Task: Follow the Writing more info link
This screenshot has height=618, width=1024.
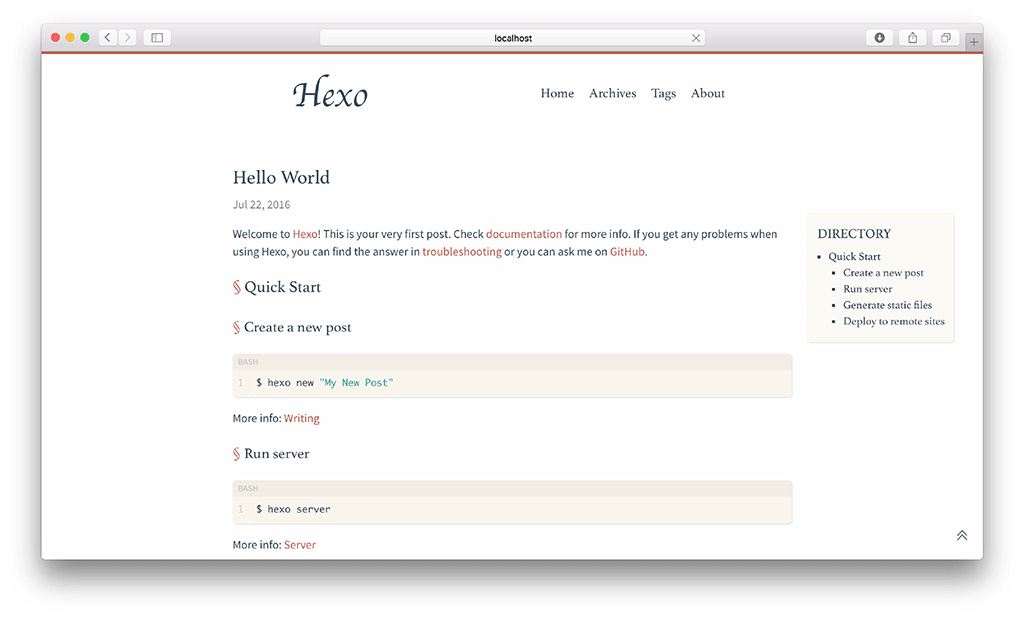Action: tap(302, 419)
